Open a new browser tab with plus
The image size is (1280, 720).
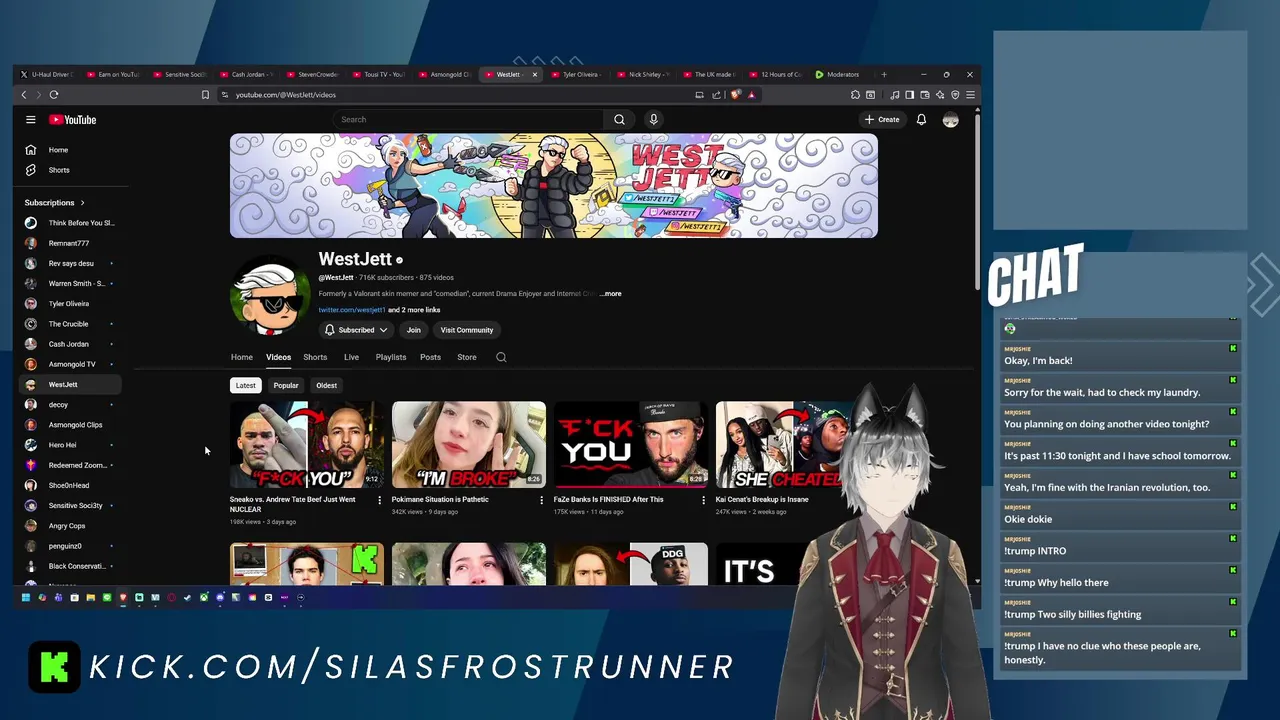click(883, 74)
